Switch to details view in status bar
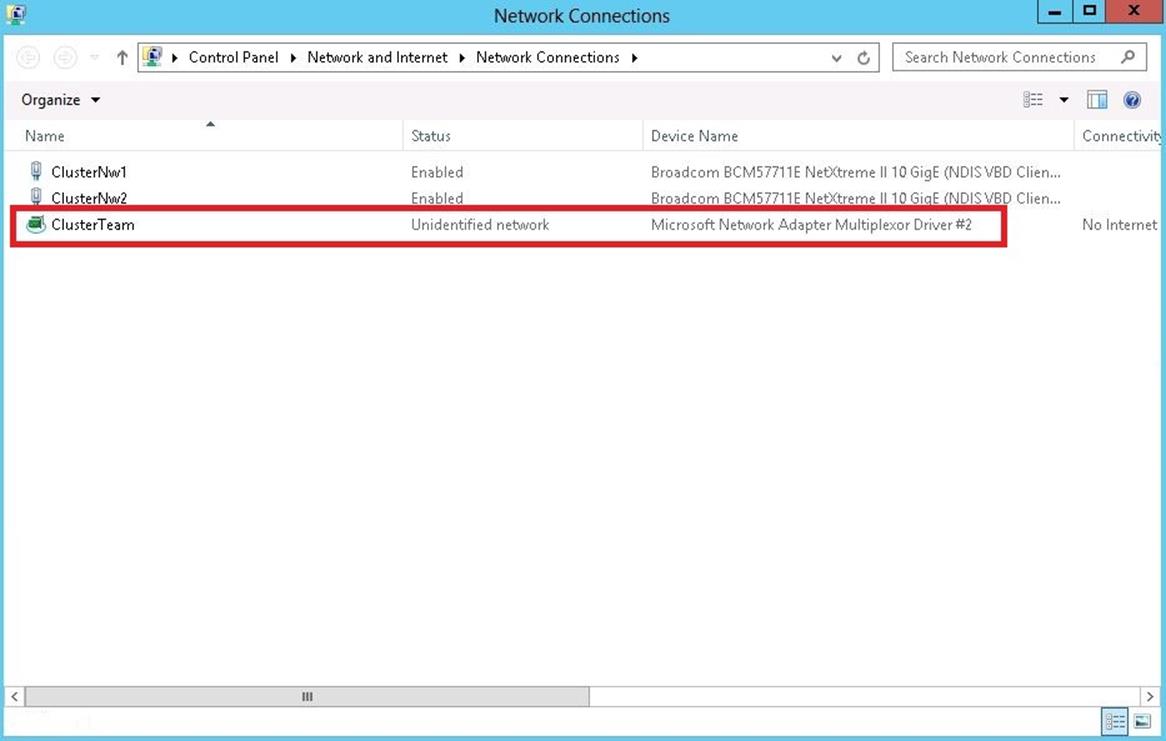 point(1115,722)
